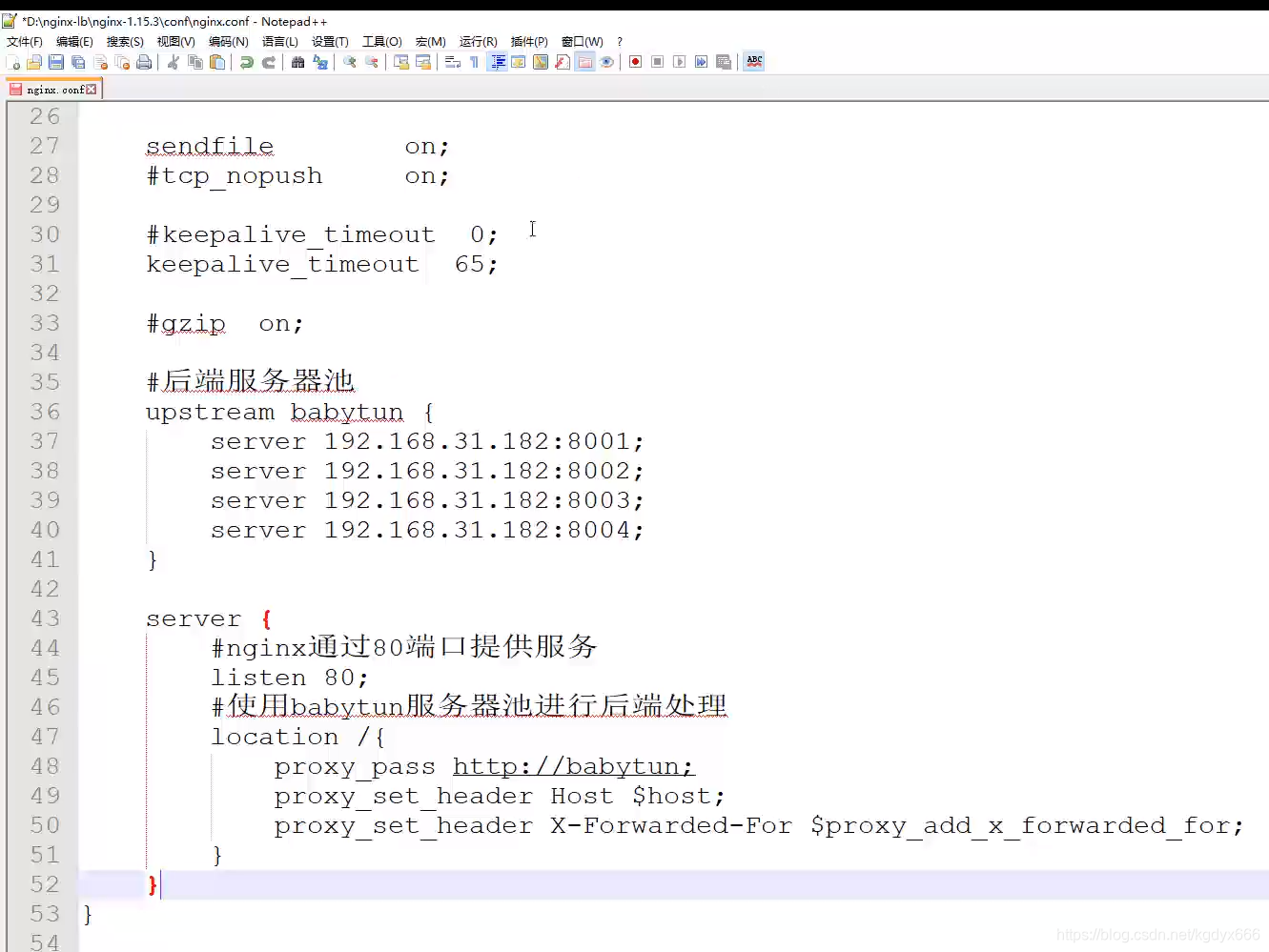Click the '#tcp_nopush' comment on line 28

point(235,175)
